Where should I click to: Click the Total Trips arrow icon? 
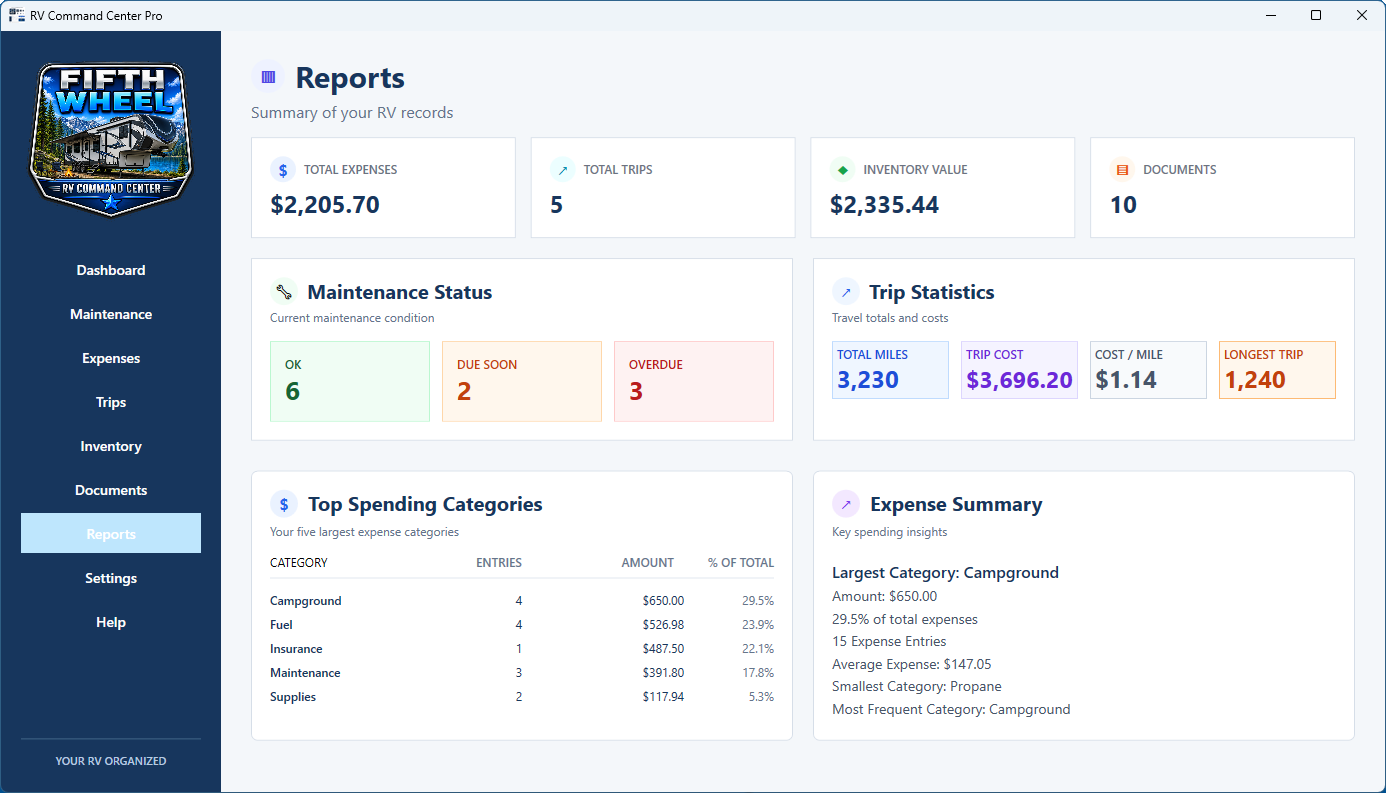(563, 170)
